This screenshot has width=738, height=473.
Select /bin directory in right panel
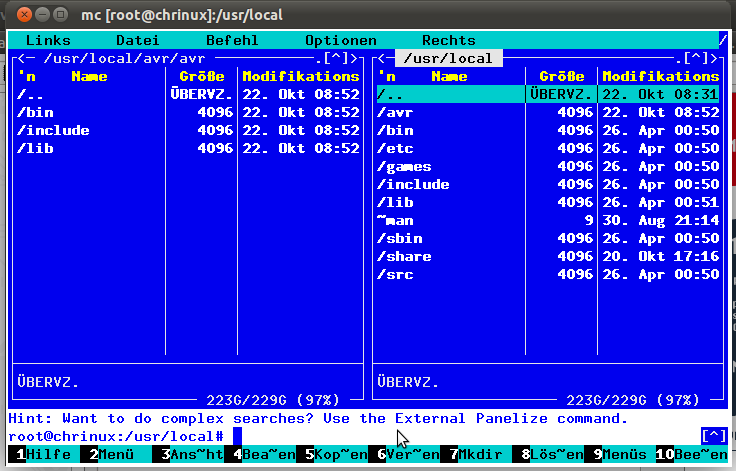pyautogui.click(x=548, y=130)
